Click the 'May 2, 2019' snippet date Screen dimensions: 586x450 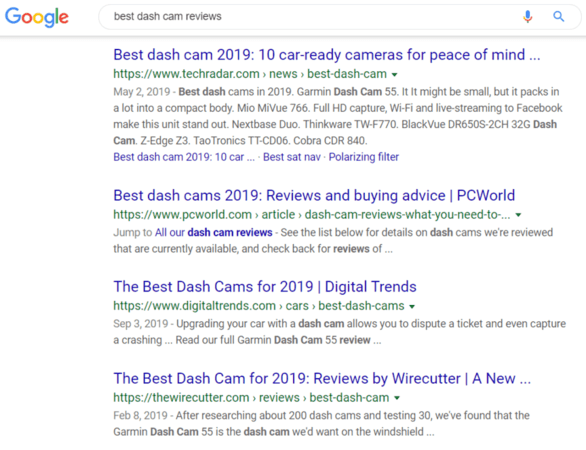point(141,92)
